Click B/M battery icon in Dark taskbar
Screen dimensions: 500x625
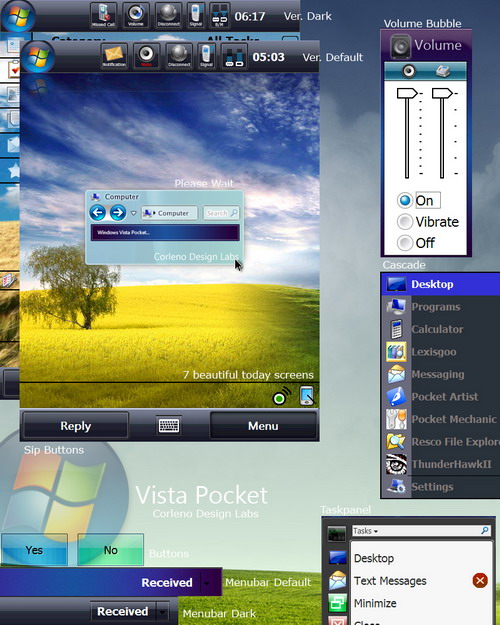pos(219,15)
